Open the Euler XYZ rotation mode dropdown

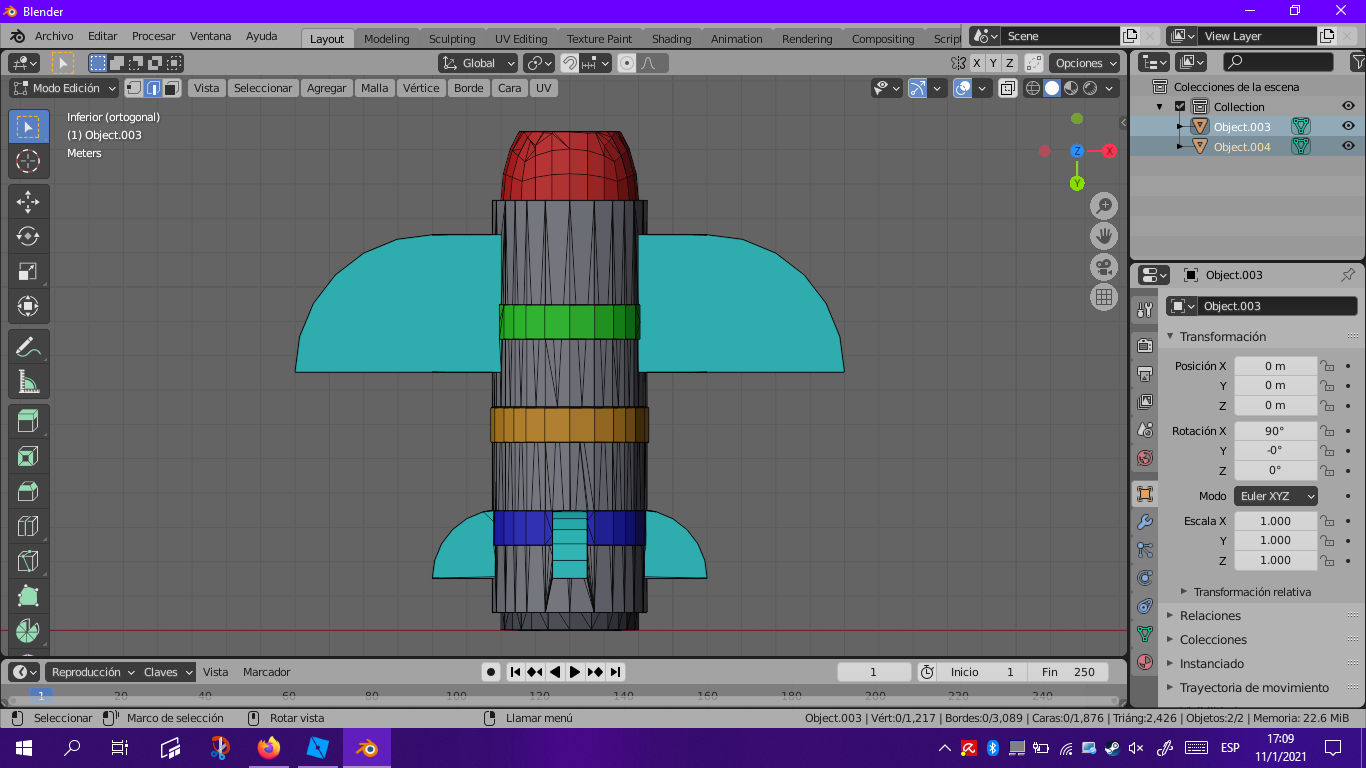pyautogui.click(x=1276, y=496)
